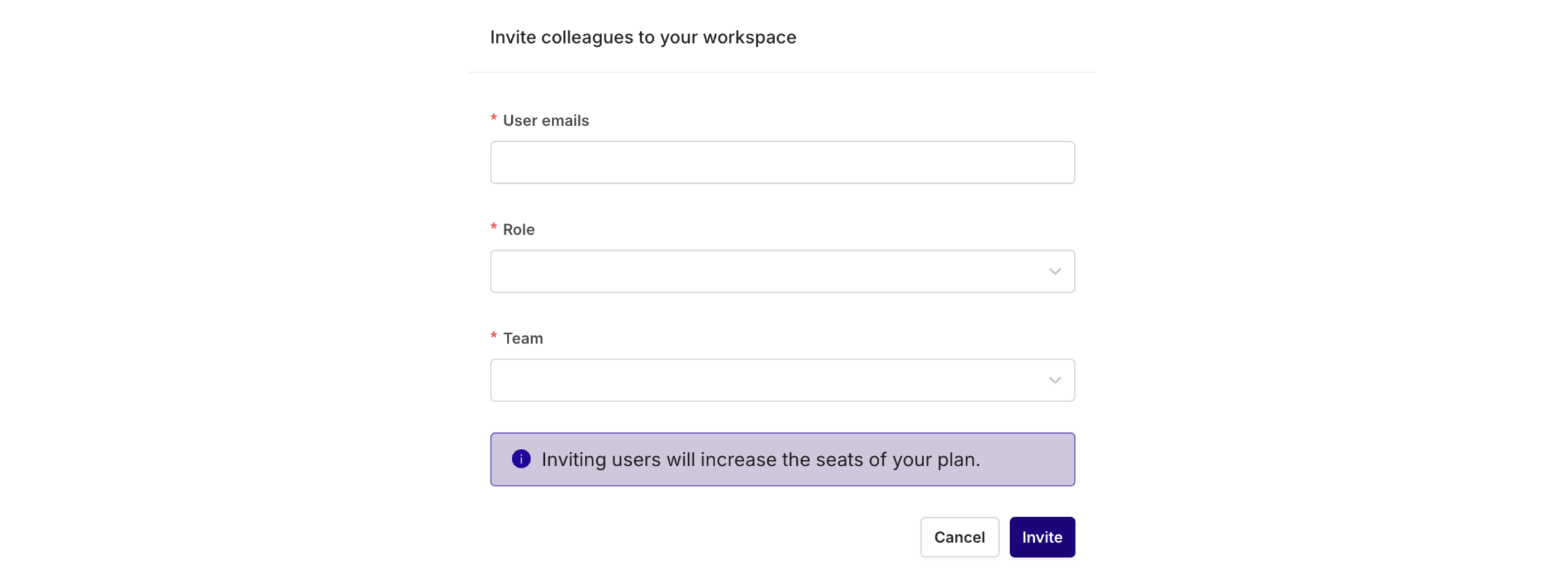The height and width of the screenshot is (584, 1568).
Task: Click the divider line below the title
Action: click(x=782, y=72)
